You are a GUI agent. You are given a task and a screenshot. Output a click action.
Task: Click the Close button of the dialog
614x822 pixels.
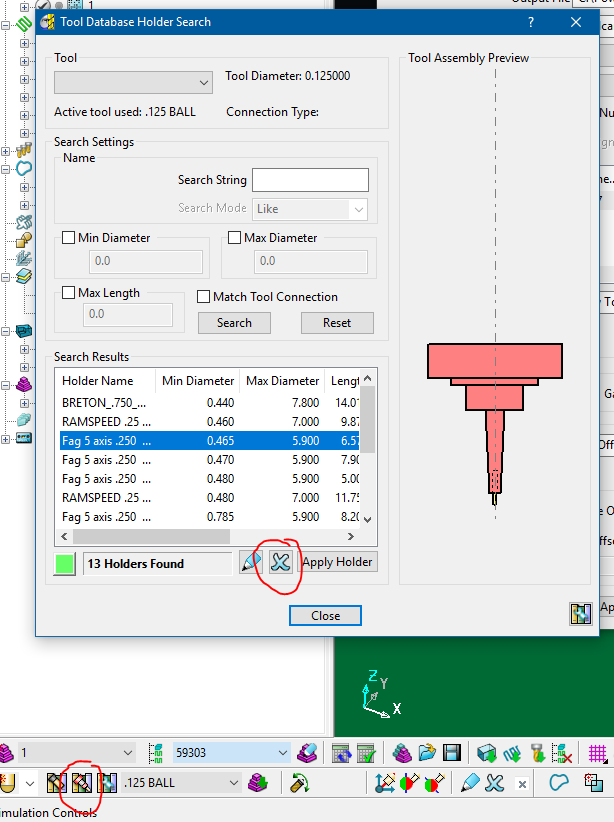(x=325, y=615)
